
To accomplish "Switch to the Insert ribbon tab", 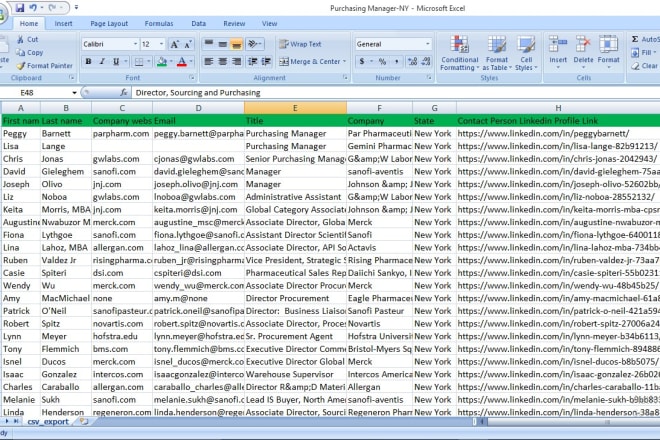I will tap(63, 24).
